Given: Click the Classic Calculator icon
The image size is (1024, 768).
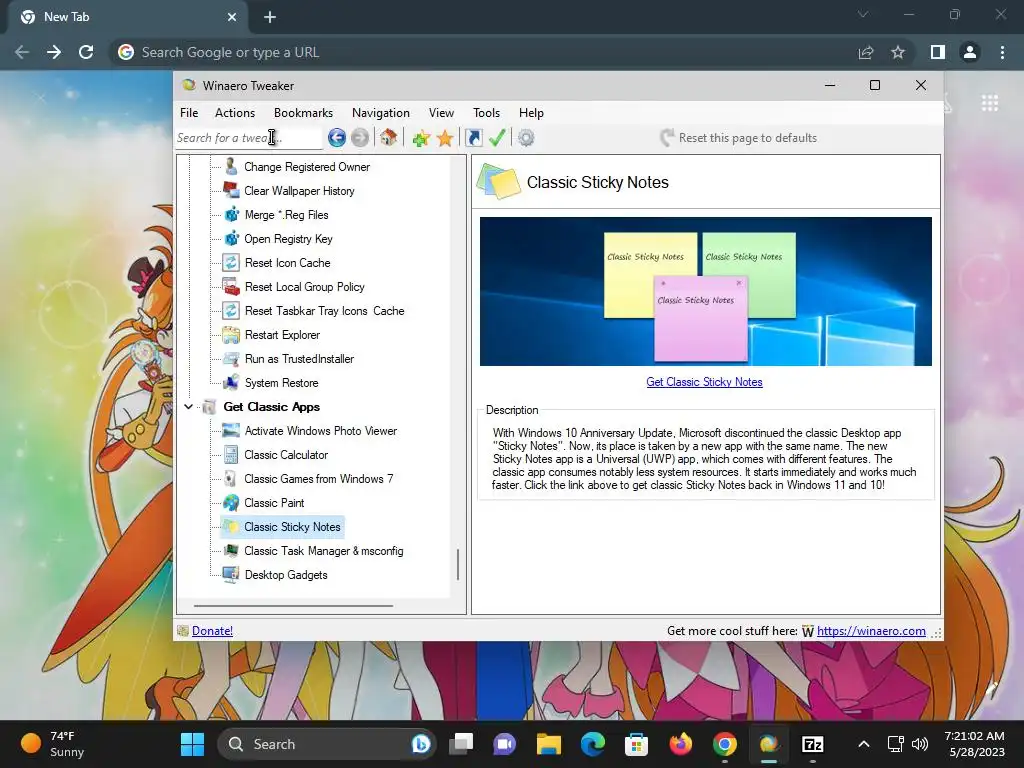Looking at the screenshot, I should (x=231, y=455).
